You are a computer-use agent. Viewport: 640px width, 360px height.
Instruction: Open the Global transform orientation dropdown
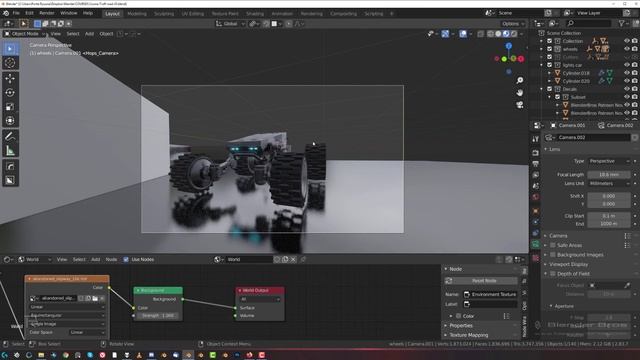click(231, 24)
